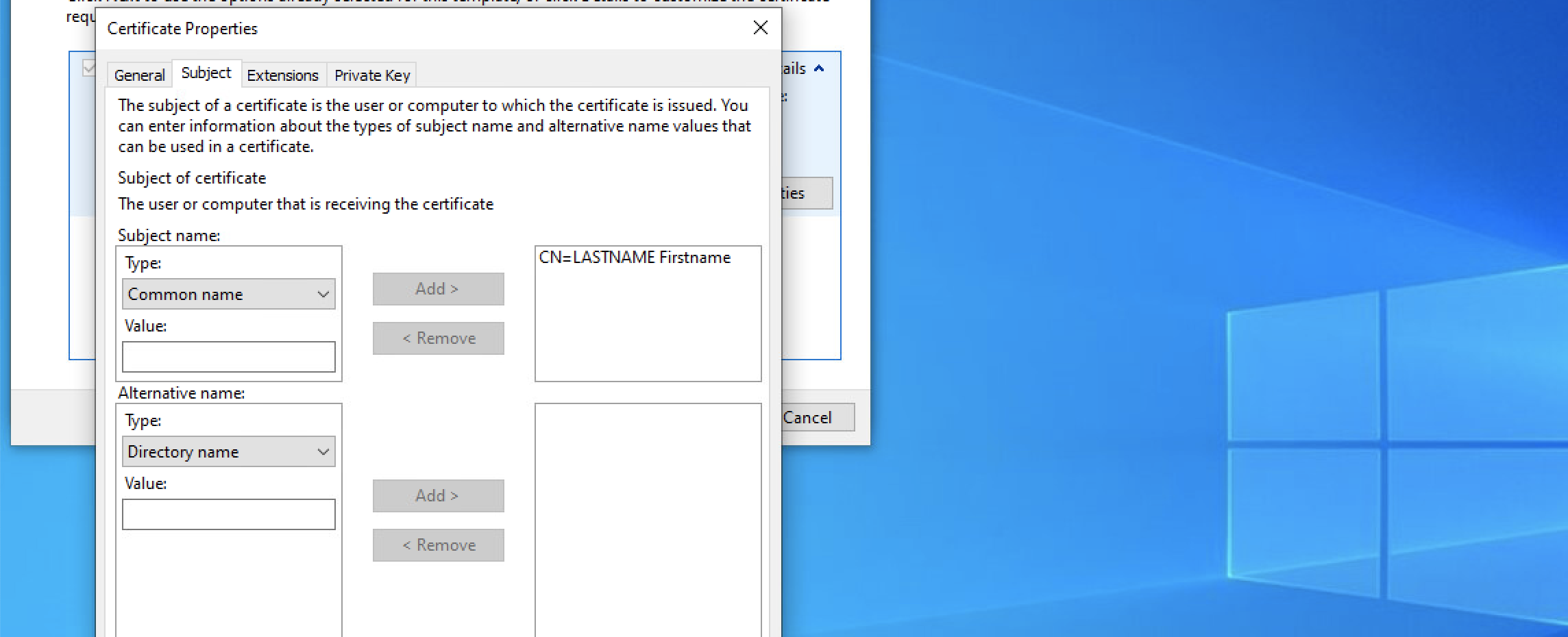Viewport: 1568px width, 637px height.
Task: Return to the Subject tab
Action: (205, 73)
